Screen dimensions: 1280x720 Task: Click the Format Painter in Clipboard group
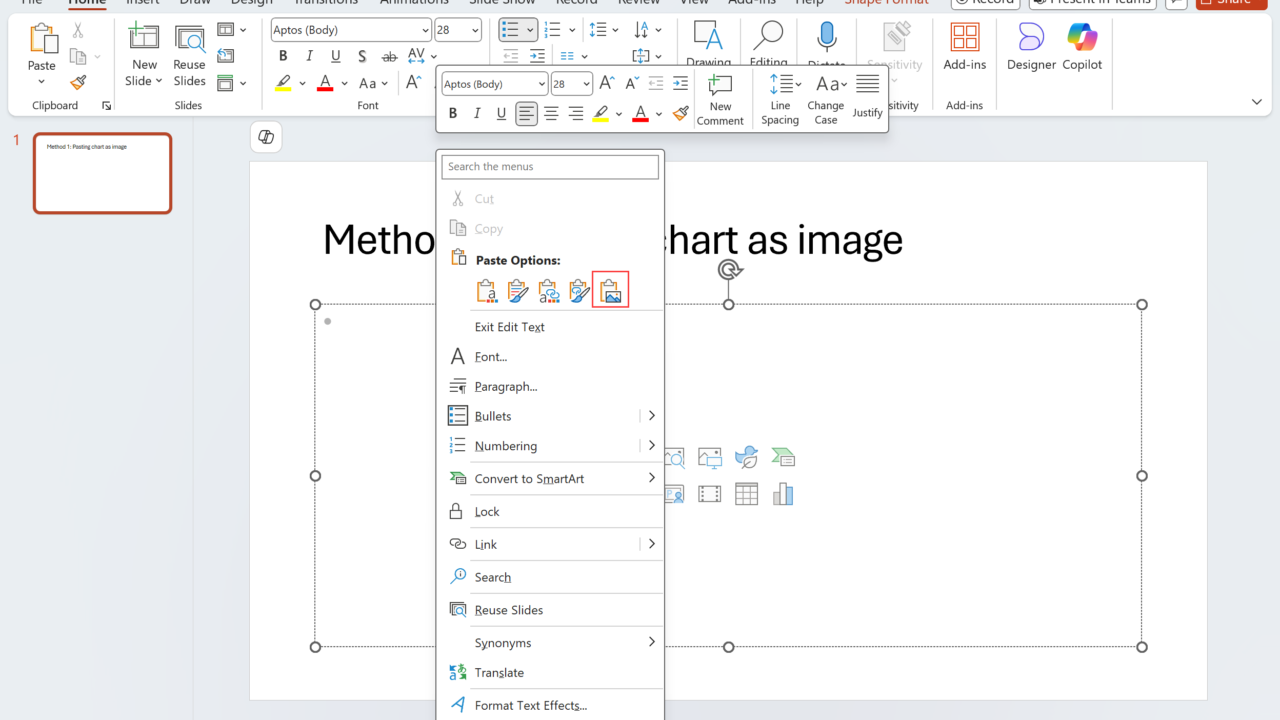click(x=78, y=82)
